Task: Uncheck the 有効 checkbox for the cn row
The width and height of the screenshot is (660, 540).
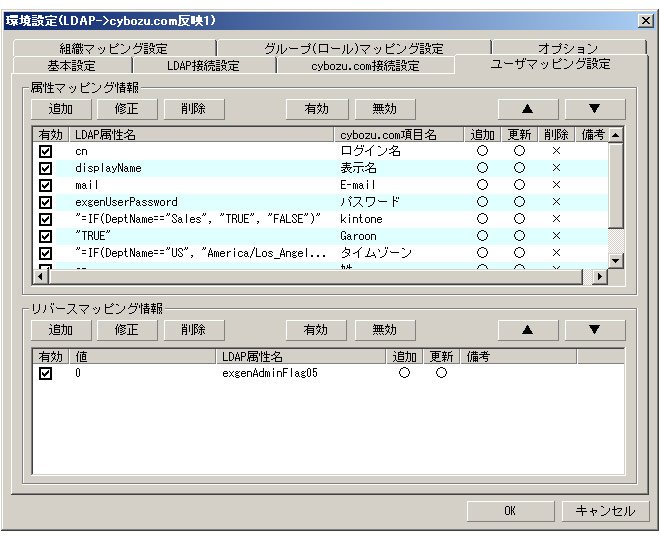Action: (45, 151)
